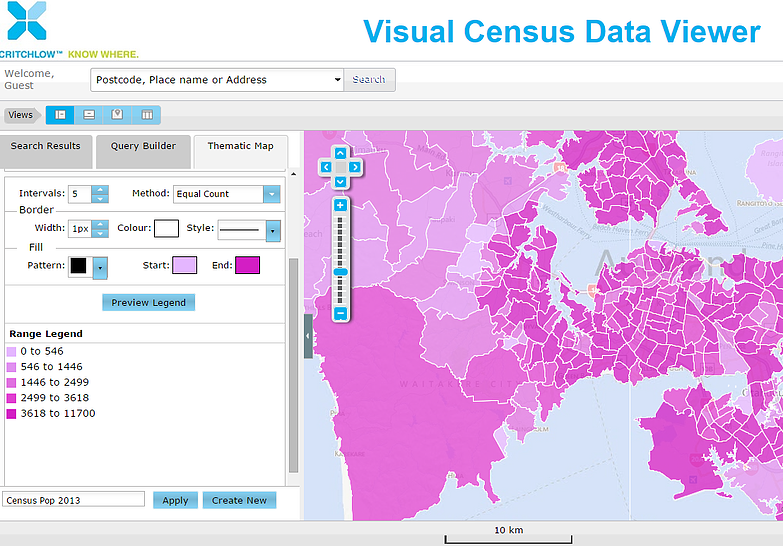Open the Method dropdown
This screenshot has width=783, height=546.
272,194
